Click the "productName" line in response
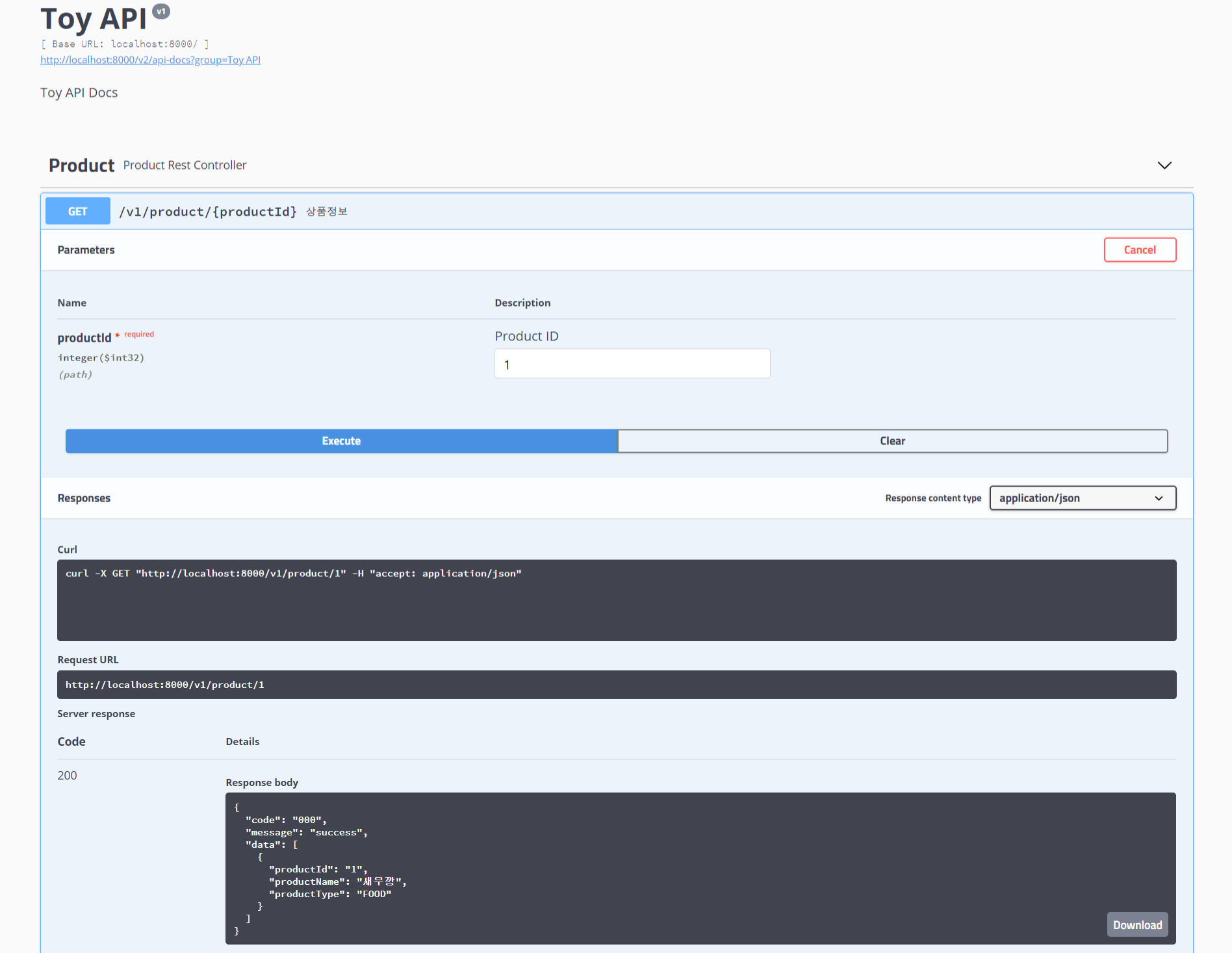1232x953 pixels. click(337, 882)
